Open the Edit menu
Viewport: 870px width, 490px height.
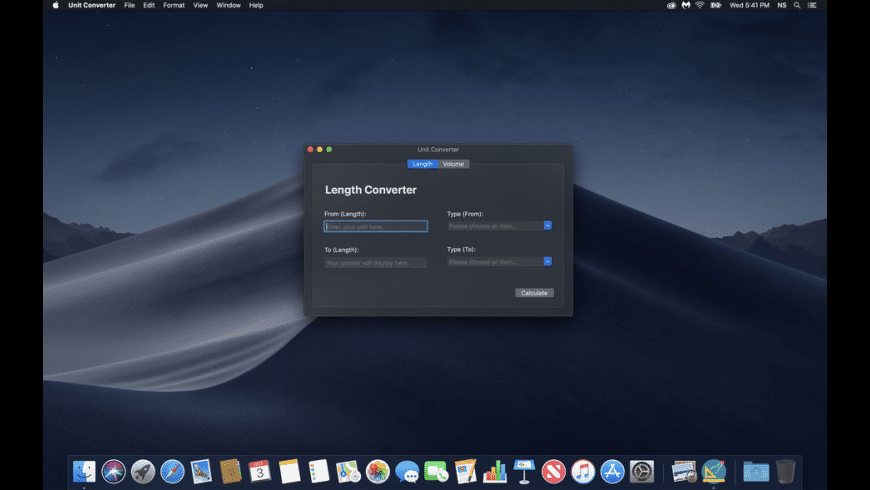tap(149, 5)
